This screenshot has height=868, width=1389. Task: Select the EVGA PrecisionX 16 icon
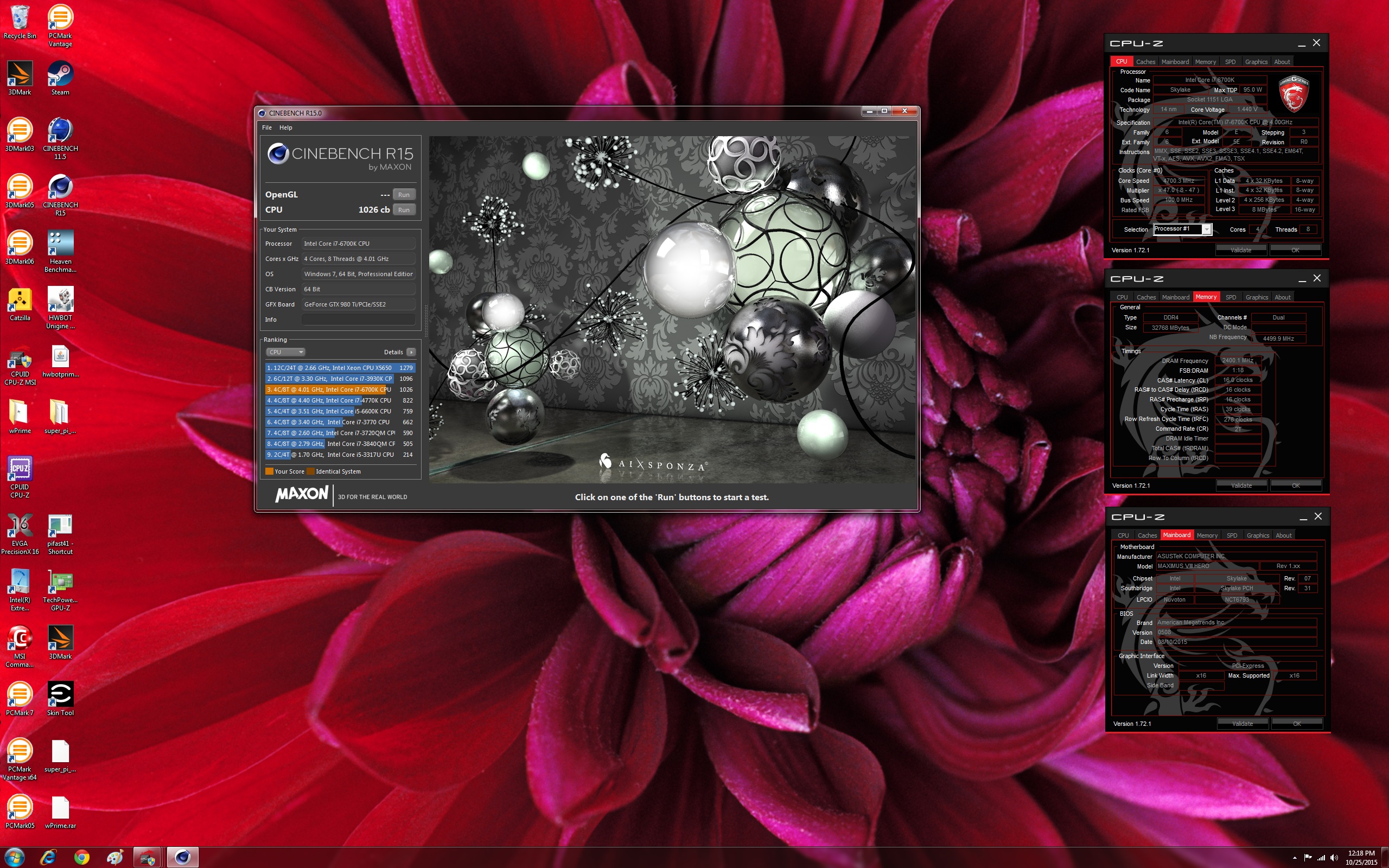coord(20,533)
